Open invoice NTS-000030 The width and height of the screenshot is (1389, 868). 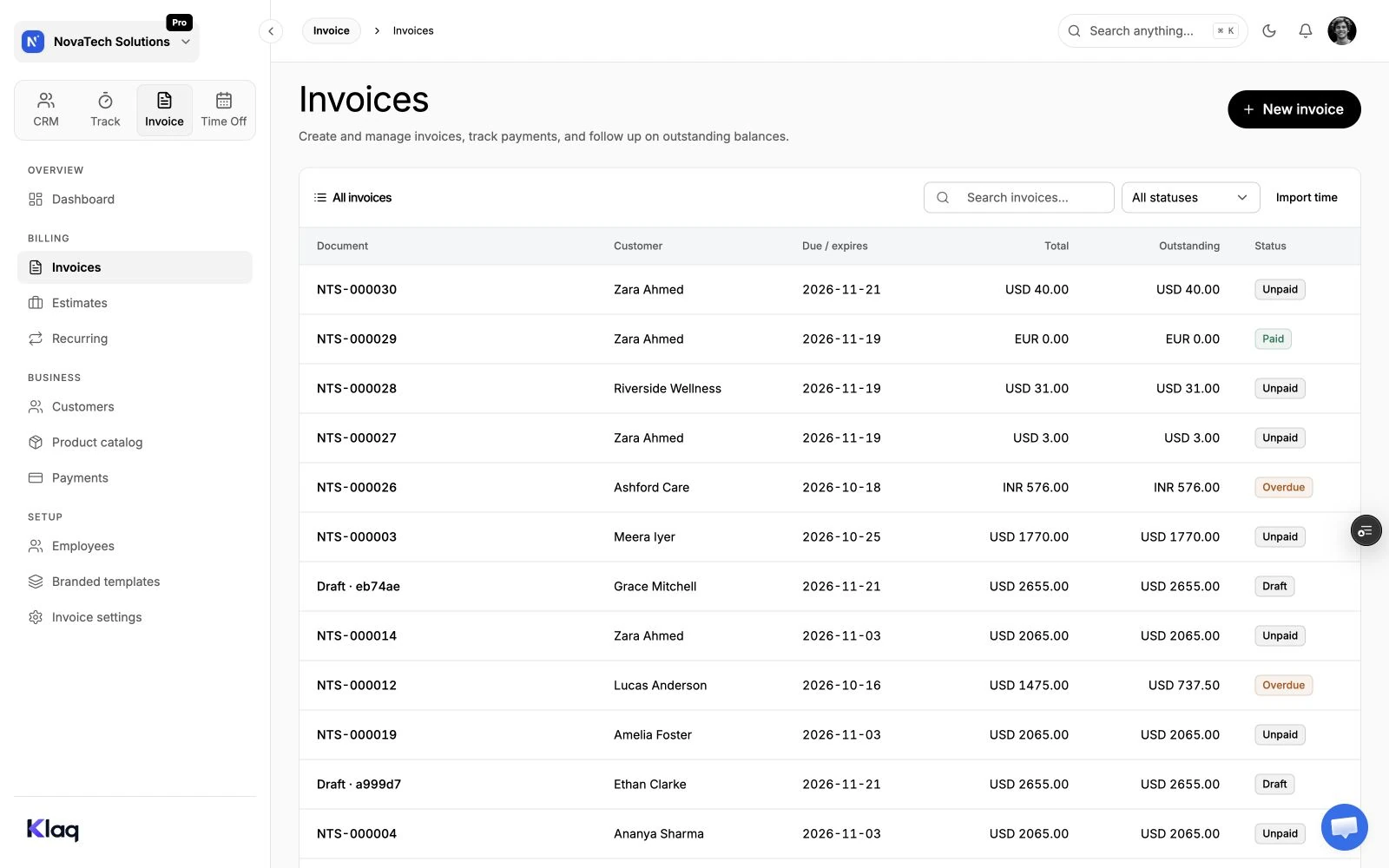(x=357, y=290)
